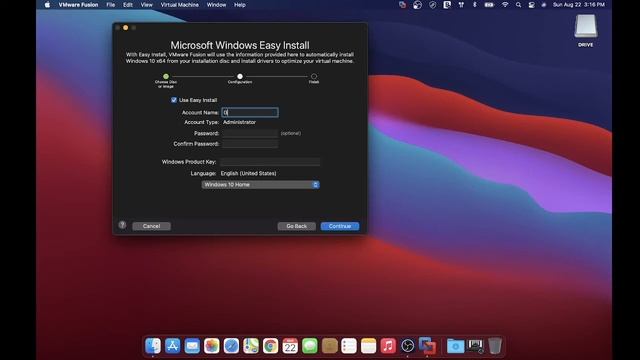640x360 pixels.
Task: Click the battery status icon
Action: 489,5
